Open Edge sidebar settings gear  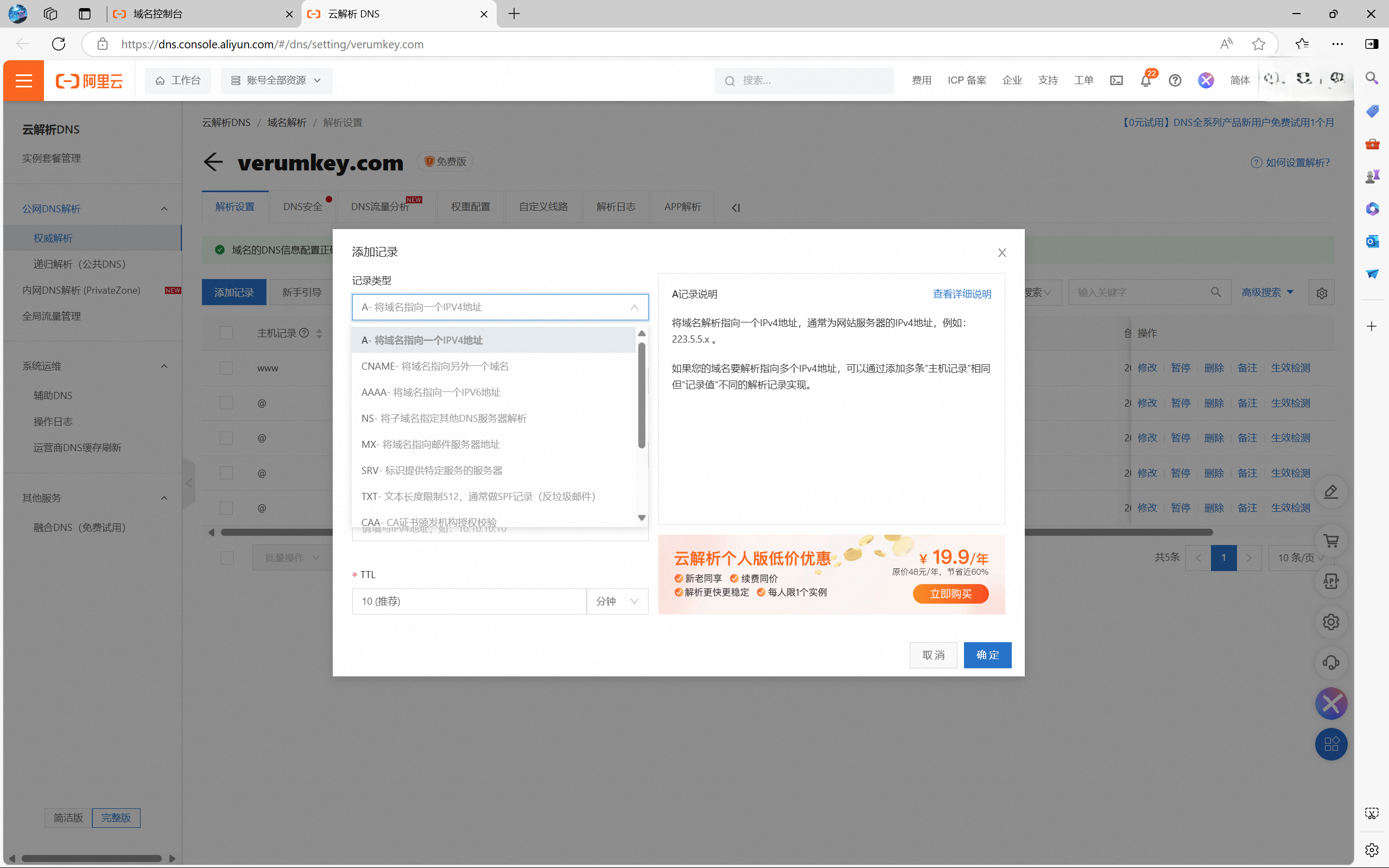pyautogui.click(x=1372, y=850)
